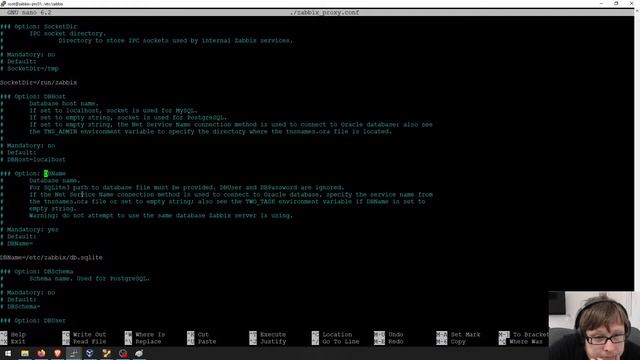640x360 pixels.
Task: Click the ./zabbix_proxy.conf file name header
Action: (x=324, y=13)
